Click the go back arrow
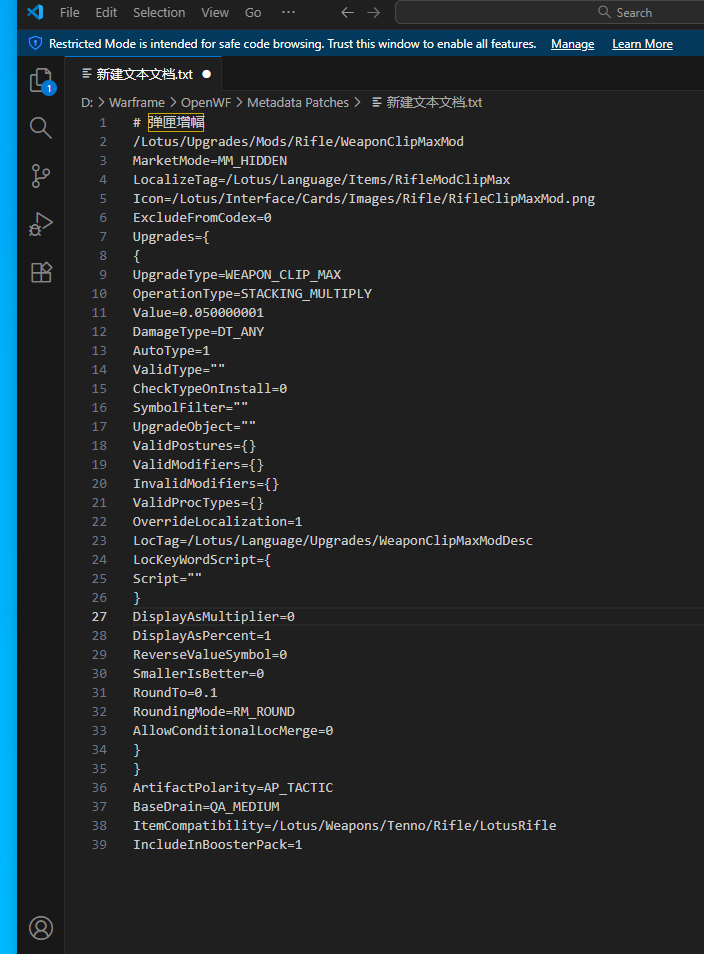This screenshot has height=954, width=704. pos(347,12)
